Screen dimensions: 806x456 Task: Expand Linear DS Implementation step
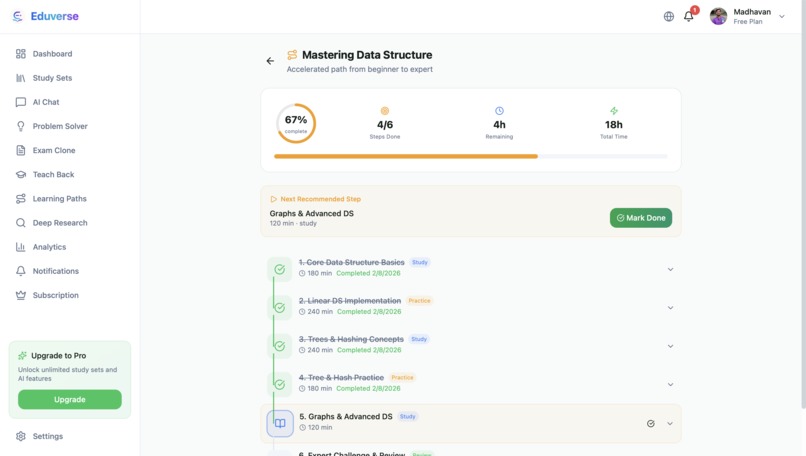click(670, 308)
